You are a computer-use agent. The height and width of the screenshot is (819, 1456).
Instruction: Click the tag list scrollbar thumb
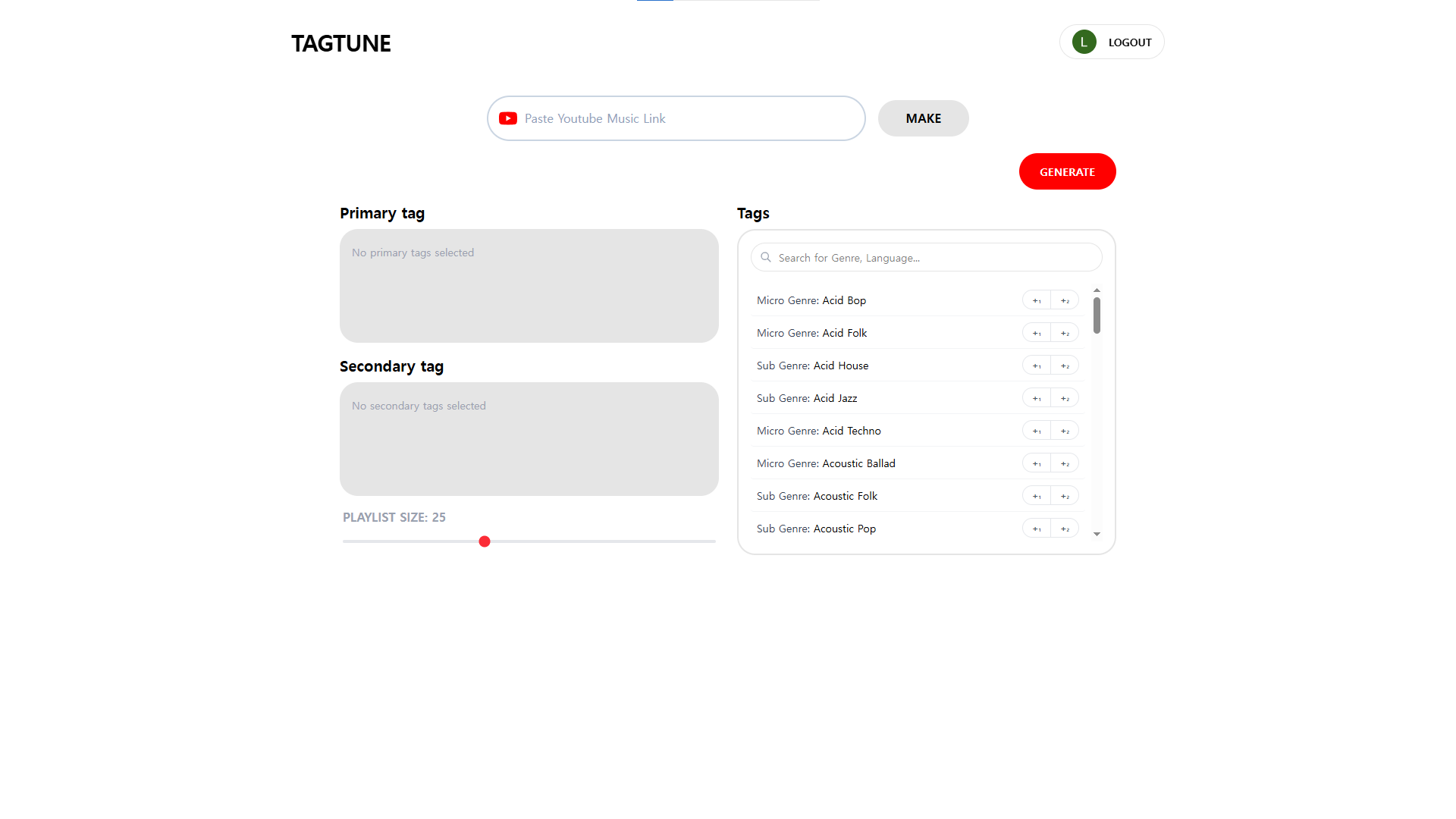click(1097, 315)
